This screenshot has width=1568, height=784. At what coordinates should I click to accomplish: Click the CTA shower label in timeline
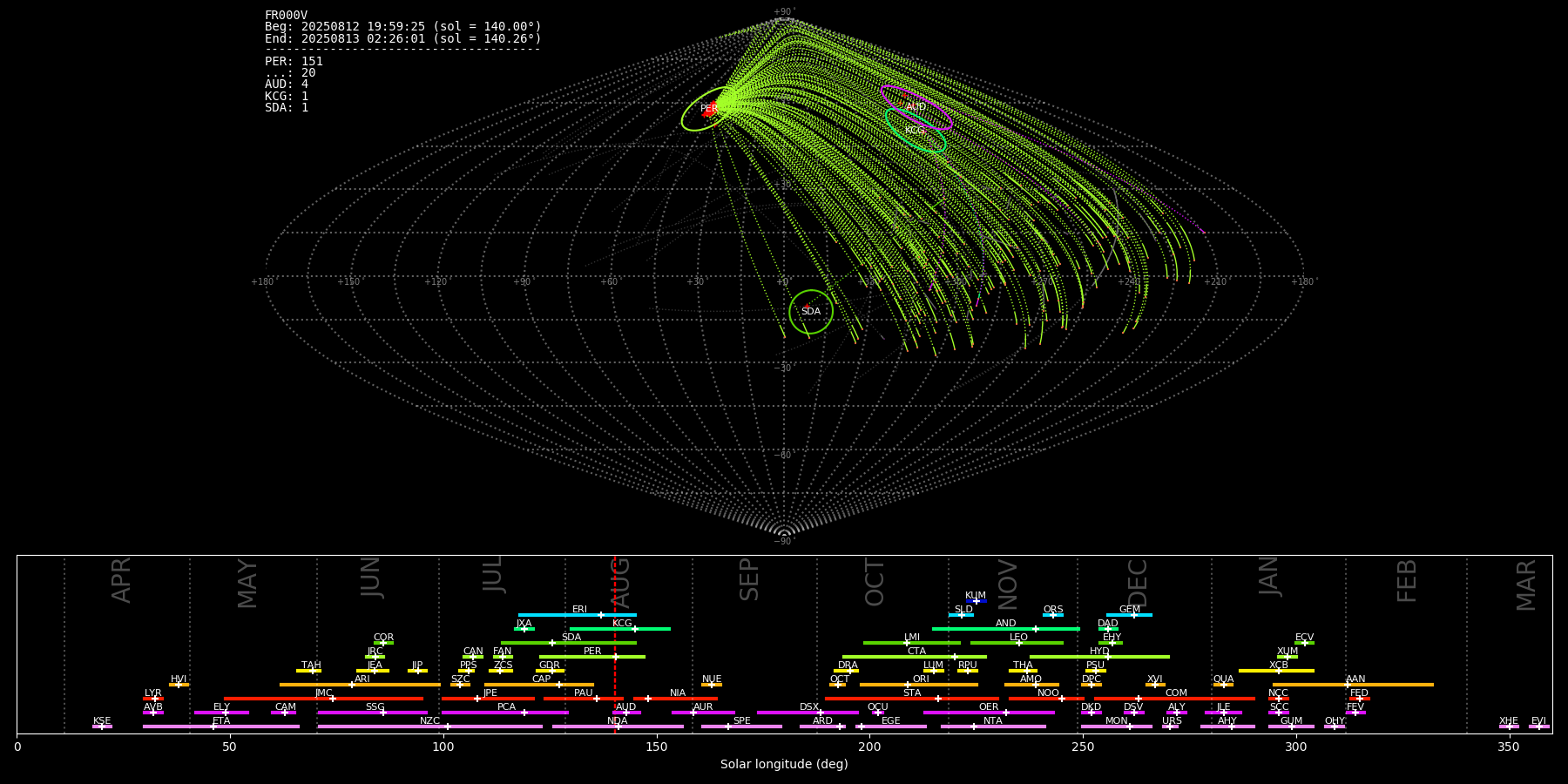[917, 652]
